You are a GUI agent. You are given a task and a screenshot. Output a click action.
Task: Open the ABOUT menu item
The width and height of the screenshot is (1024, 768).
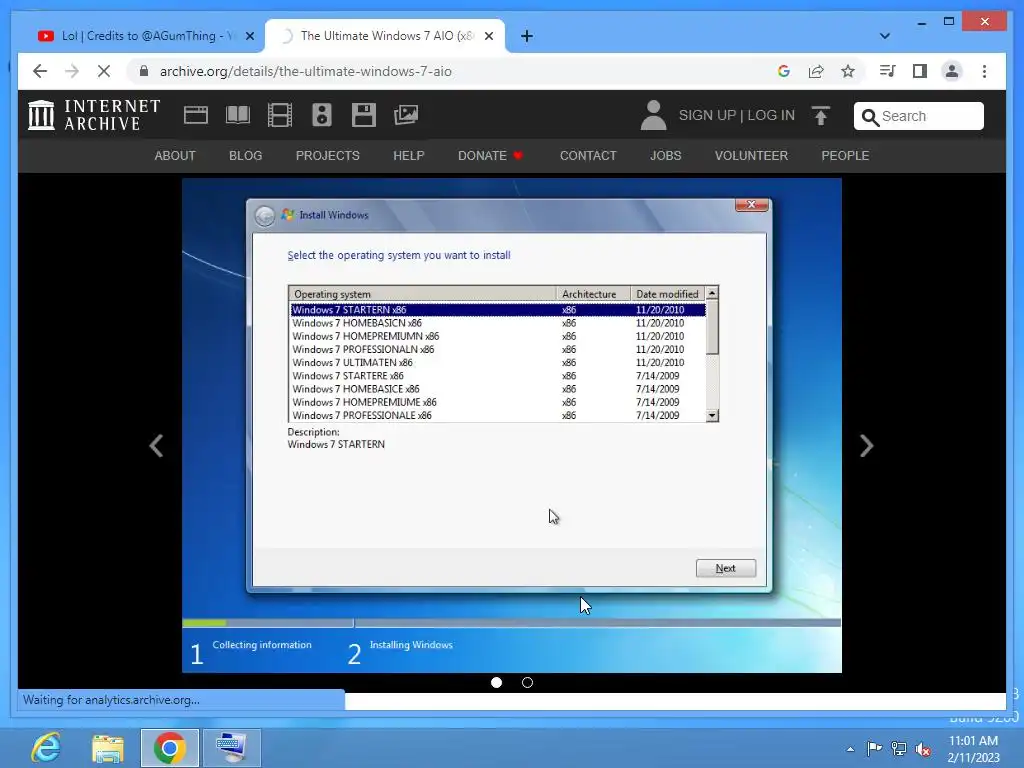[x=175, y=155]
